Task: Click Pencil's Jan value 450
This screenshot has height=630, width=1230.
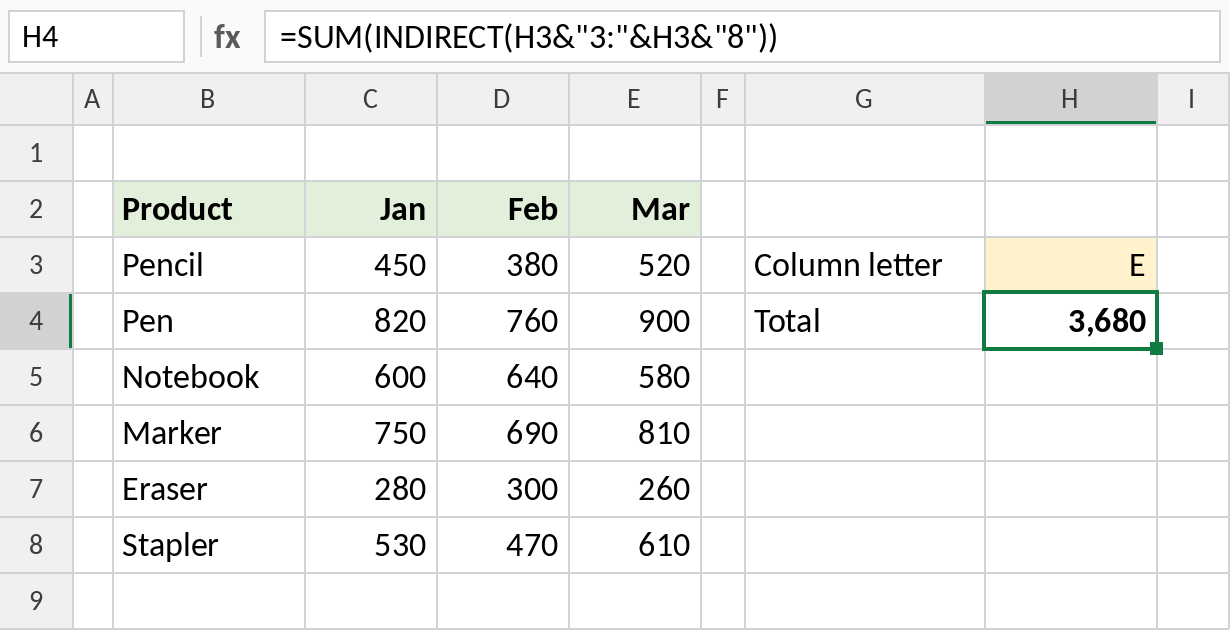Action: point(371,265)
